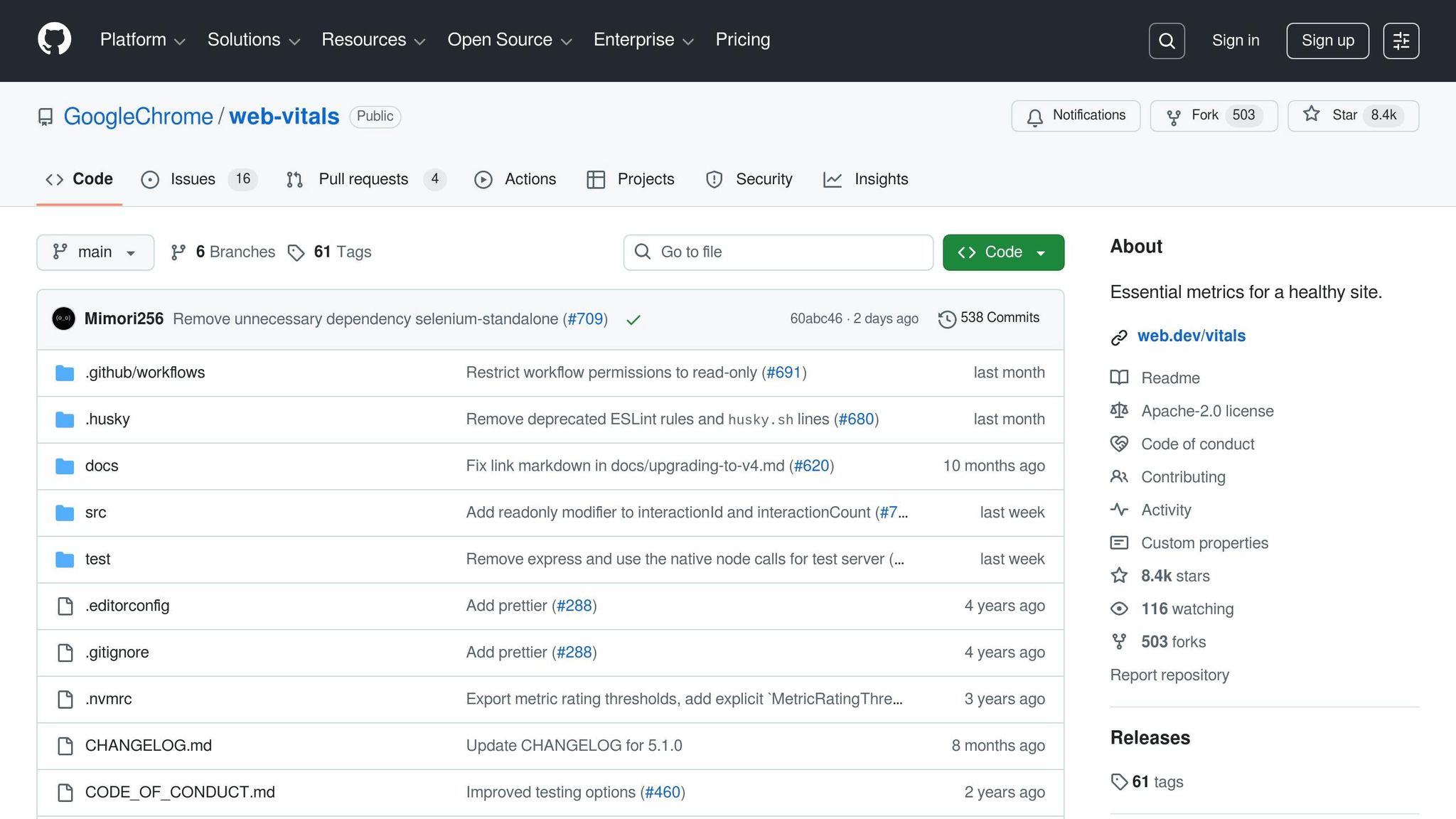Click the Star icon to star repository

tap(1312, 114)
